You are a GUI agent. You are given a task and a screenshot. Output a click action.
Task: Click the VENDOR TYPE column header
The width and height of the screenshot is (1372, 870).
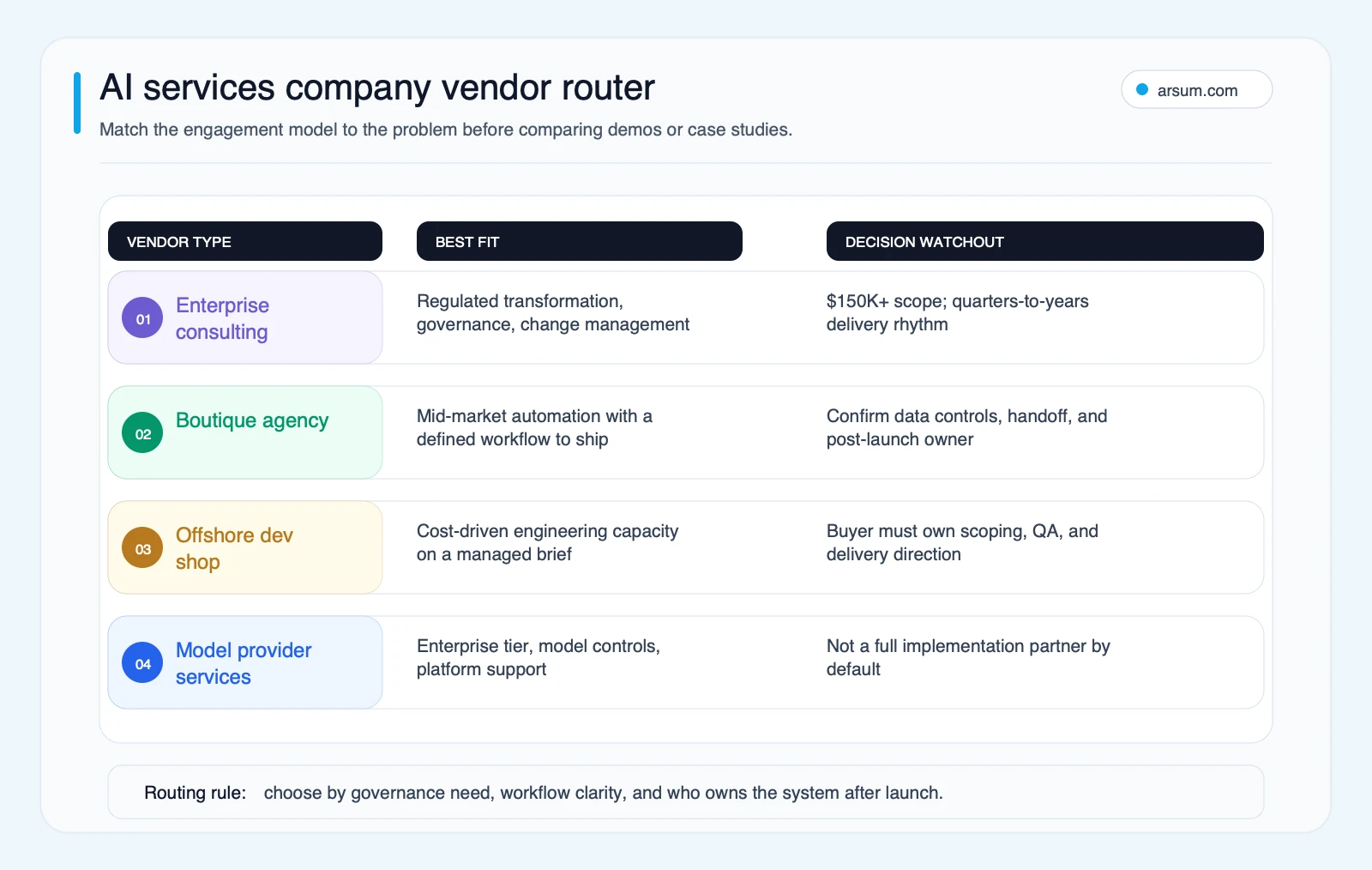coord(245,241)
